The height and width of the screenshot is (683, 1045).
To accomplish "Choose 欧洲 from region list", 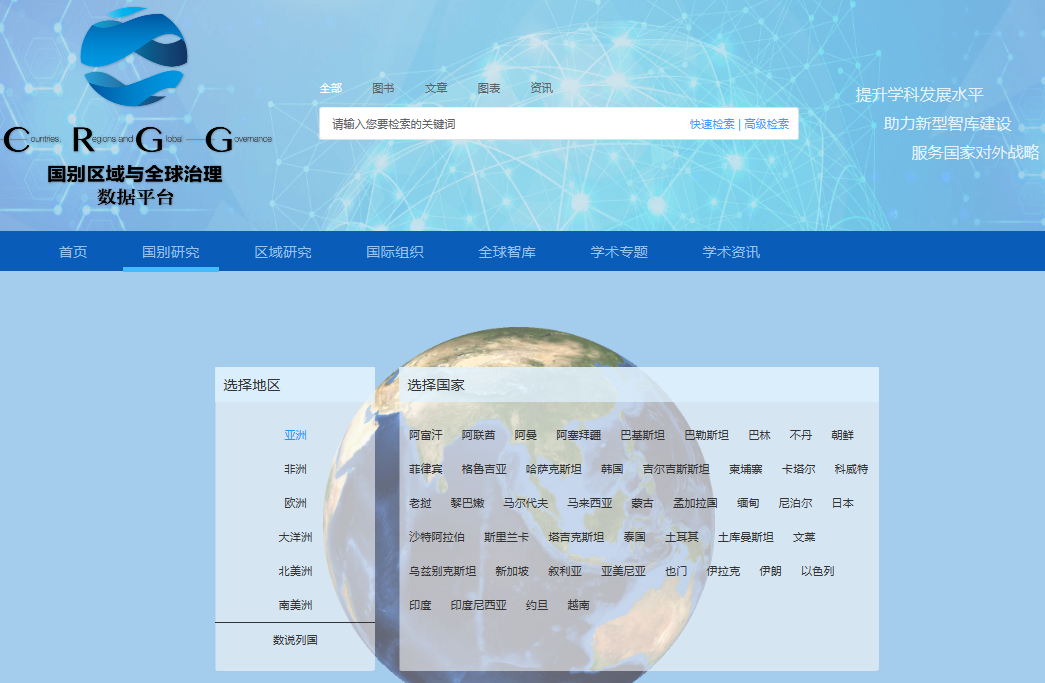I will tap(295, 503).
